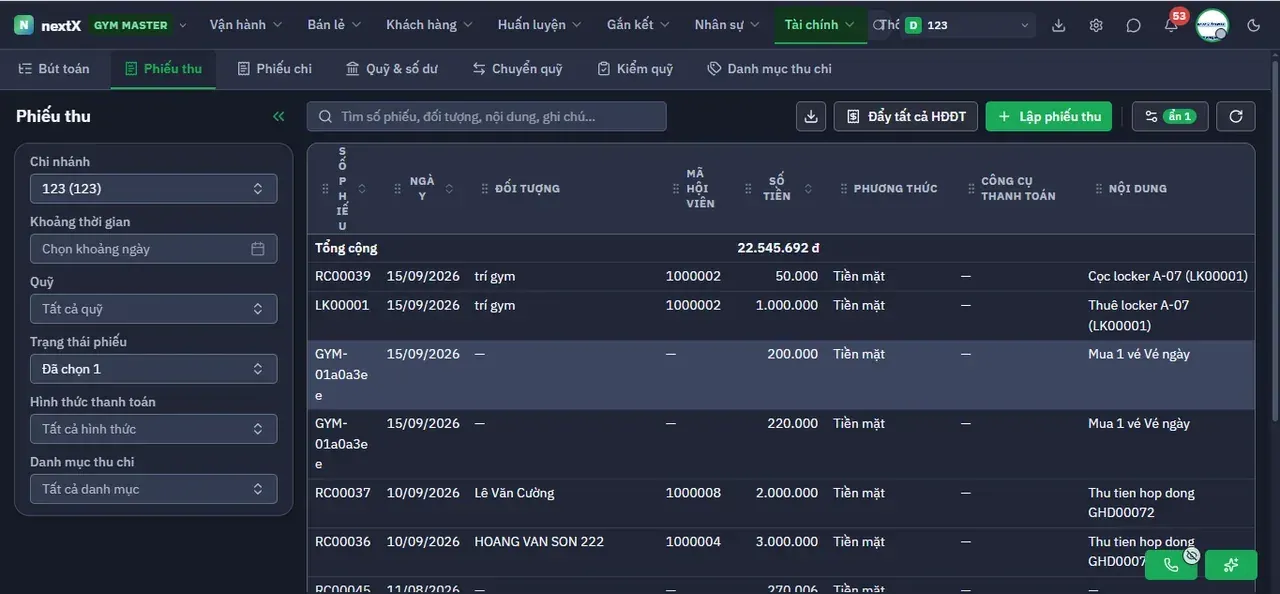Image resolution: width=1280 pixels, height=594 pixels.
Task: Open the chat messages icon
Action: point(1133,25)
